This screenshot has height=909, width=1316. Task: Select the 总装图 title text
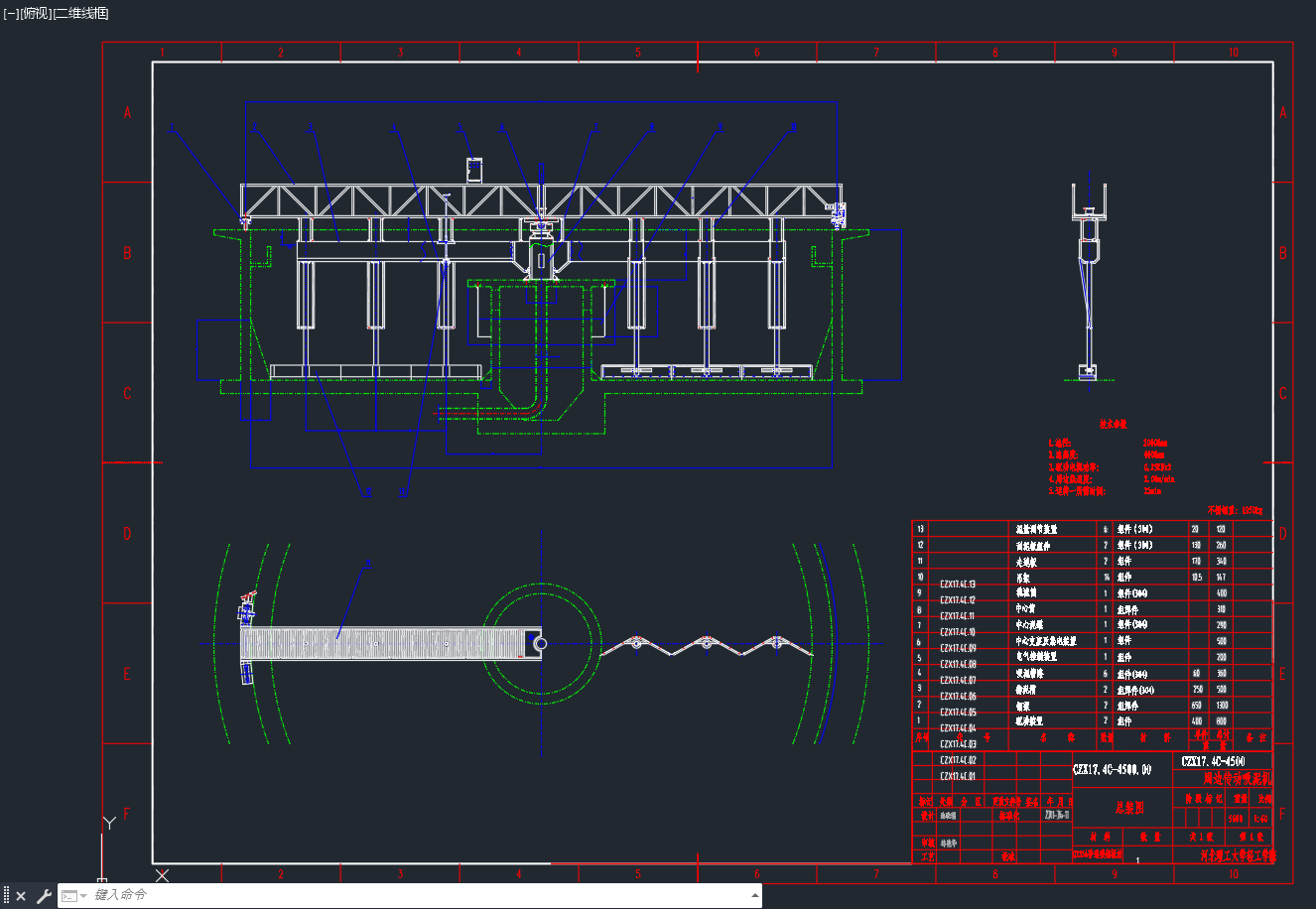[x=1129, y=808]
